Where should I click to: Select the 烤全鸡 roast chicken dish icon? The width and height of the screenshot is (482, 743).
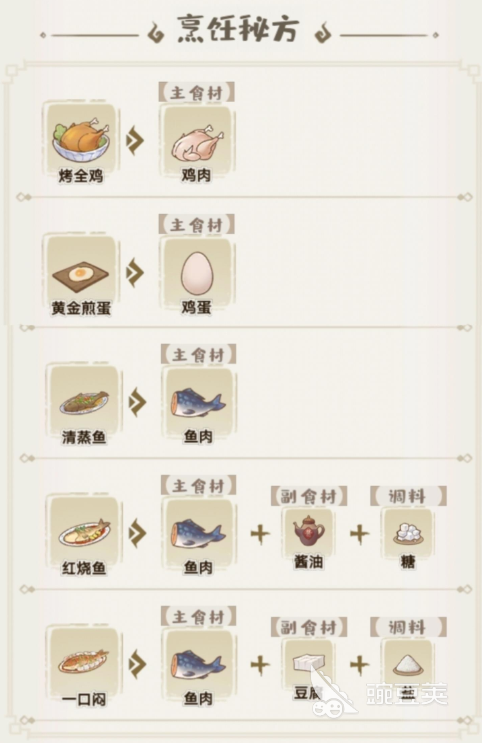(x=81, y=141)
